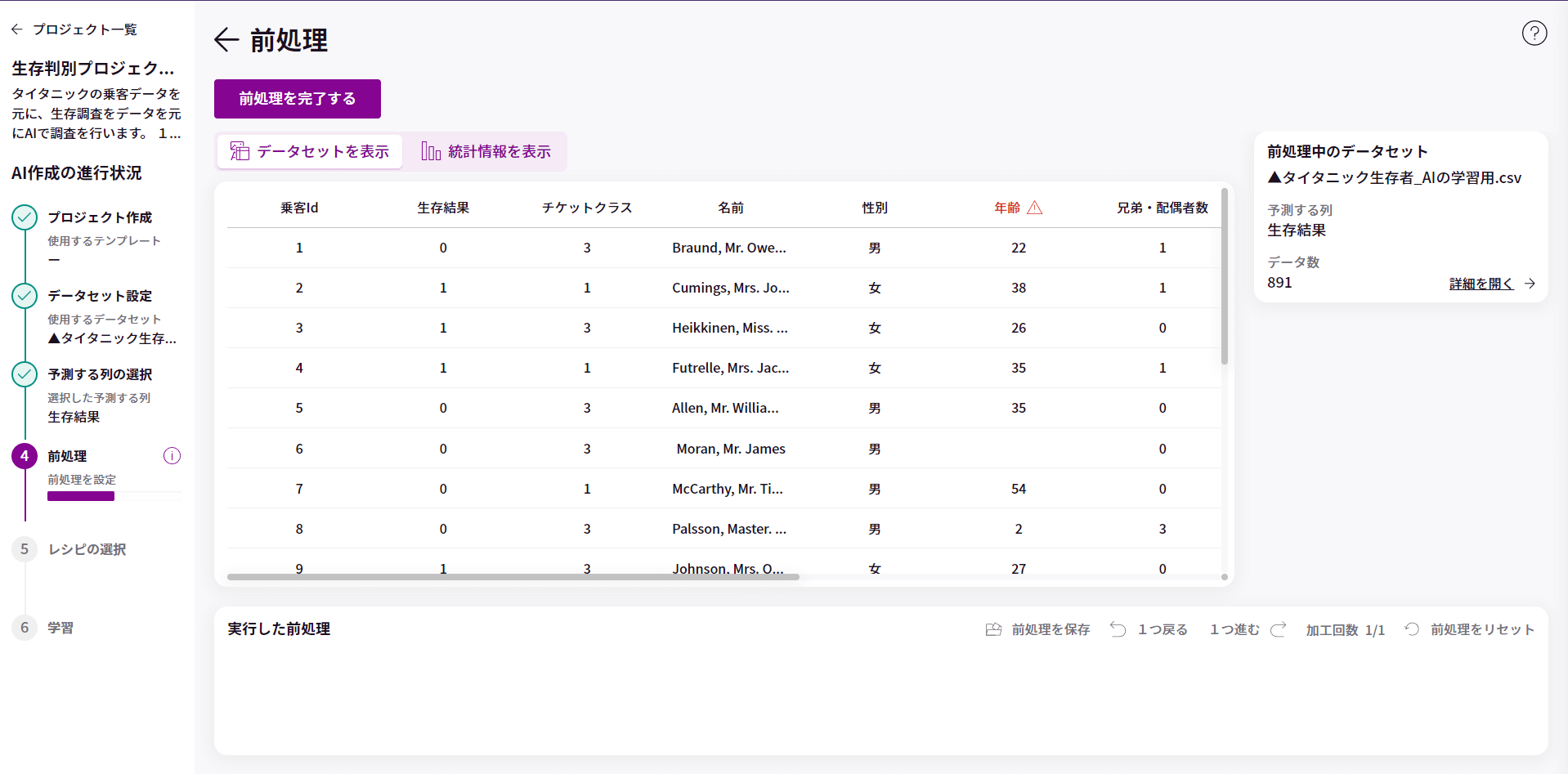Click project title 生存判別プロジェク...
This screenshot has width=1568, height=774.
point(93,69)
